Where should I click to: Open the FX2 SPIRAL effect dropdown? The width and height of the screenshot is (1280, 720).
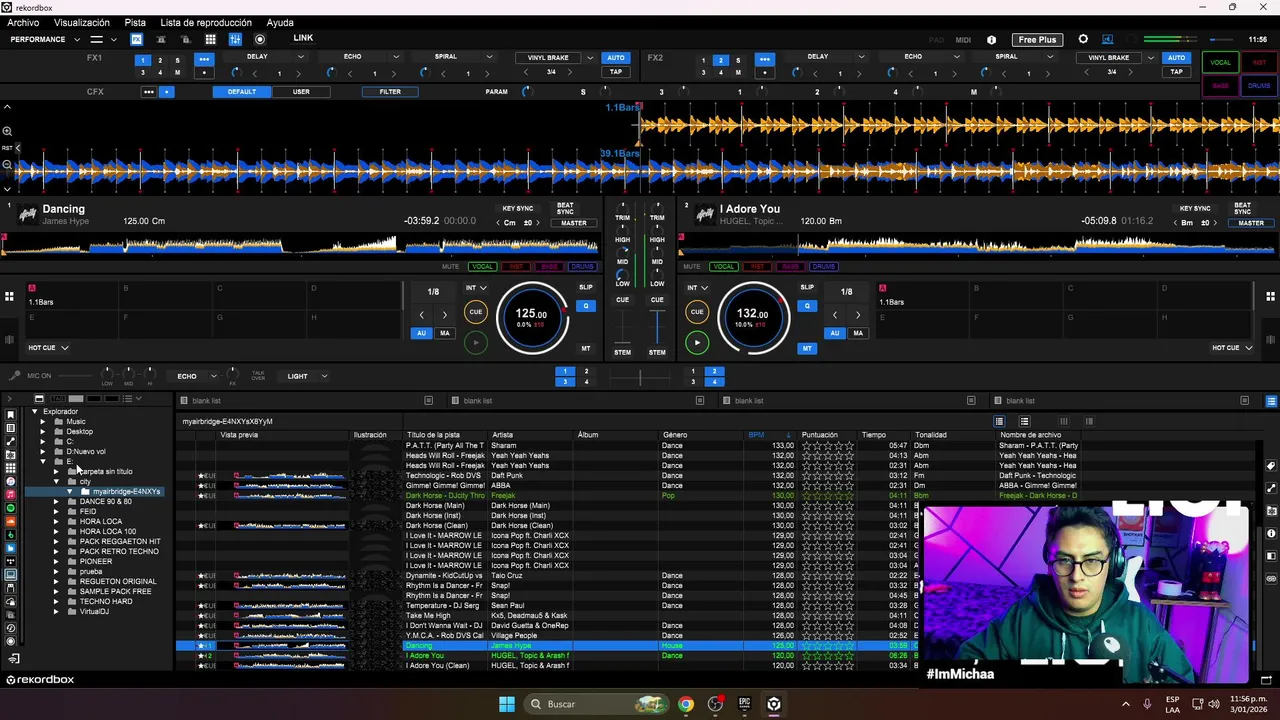click(1050, 57)
